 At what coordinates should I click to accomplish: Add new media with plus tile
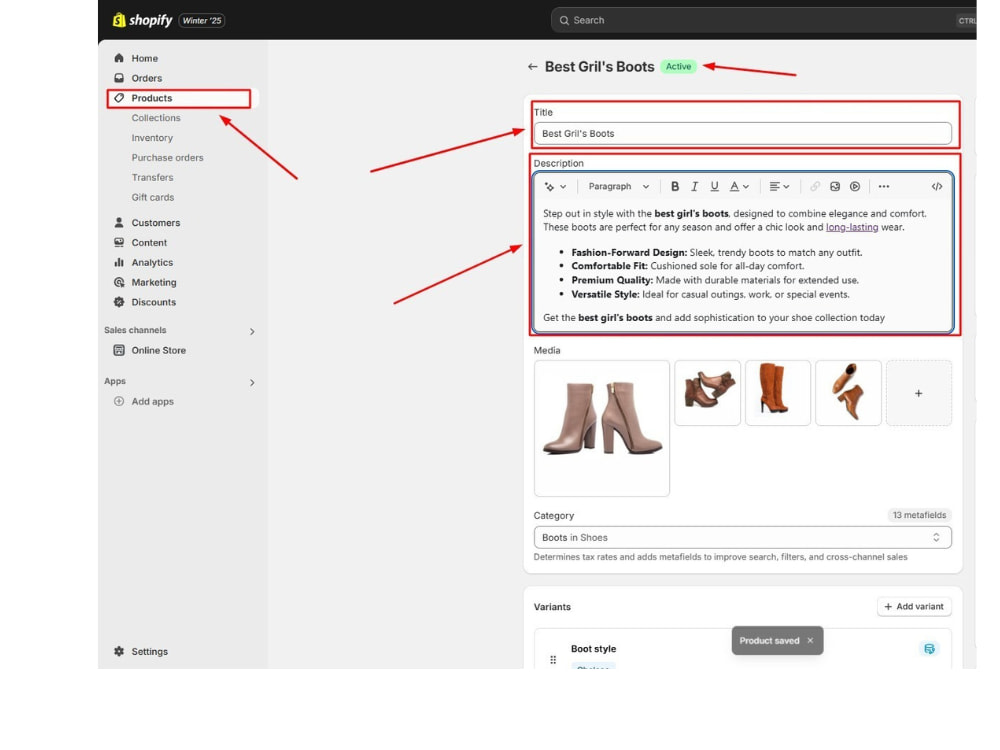918,393
